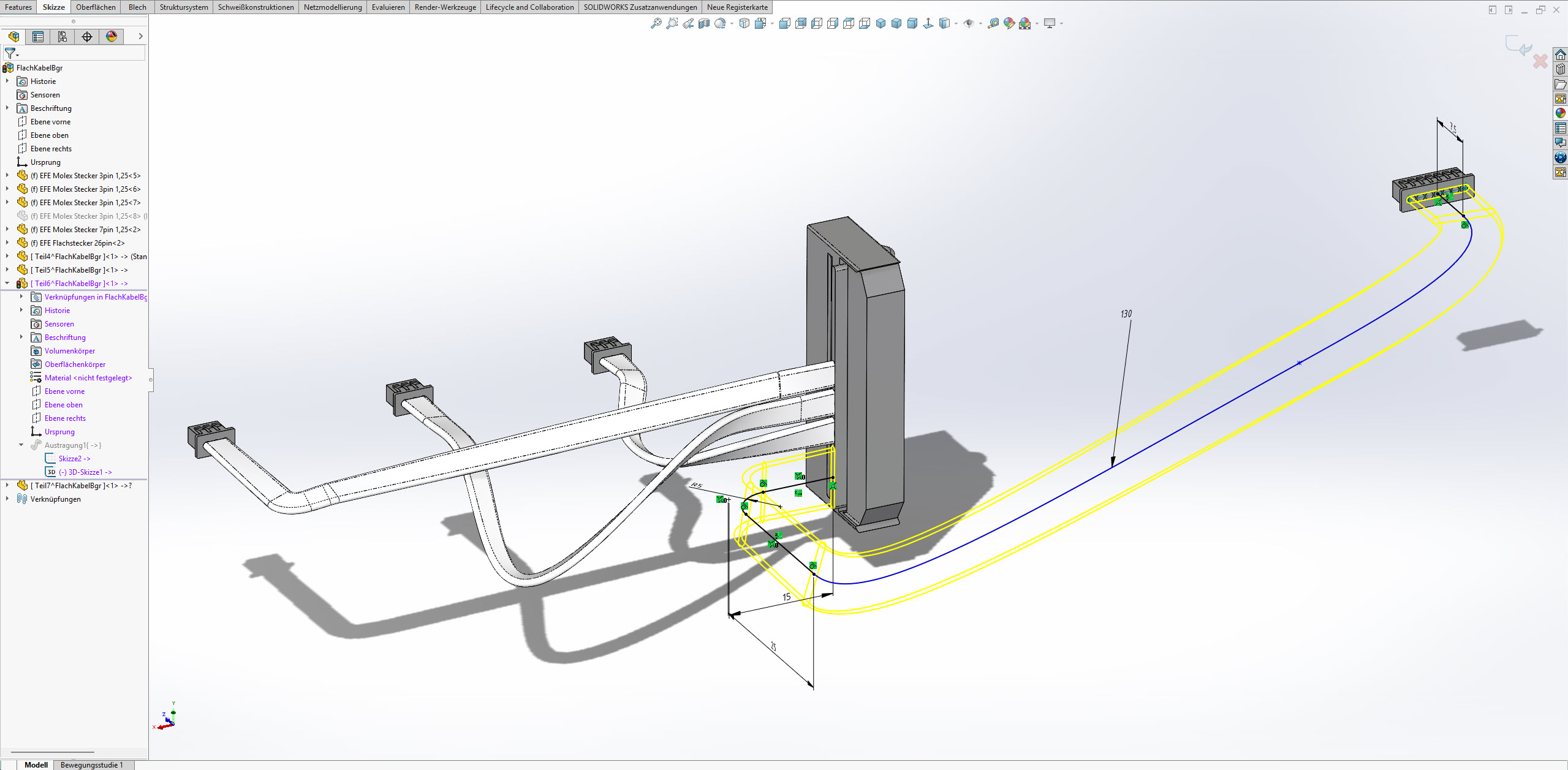This screenshot has width=1568, height=770.
Task: Toggle the Hide/Show Items eye icon
Action: pos(968,23)
